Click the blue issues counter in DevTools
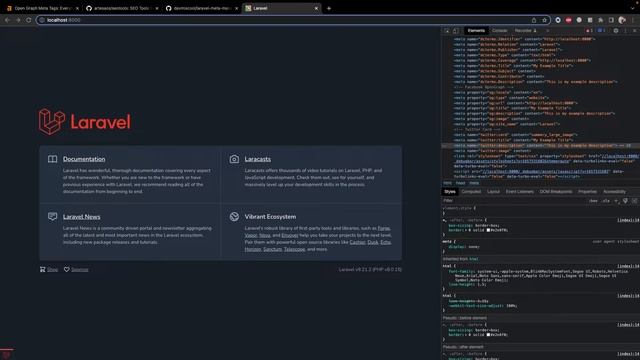 601,31
